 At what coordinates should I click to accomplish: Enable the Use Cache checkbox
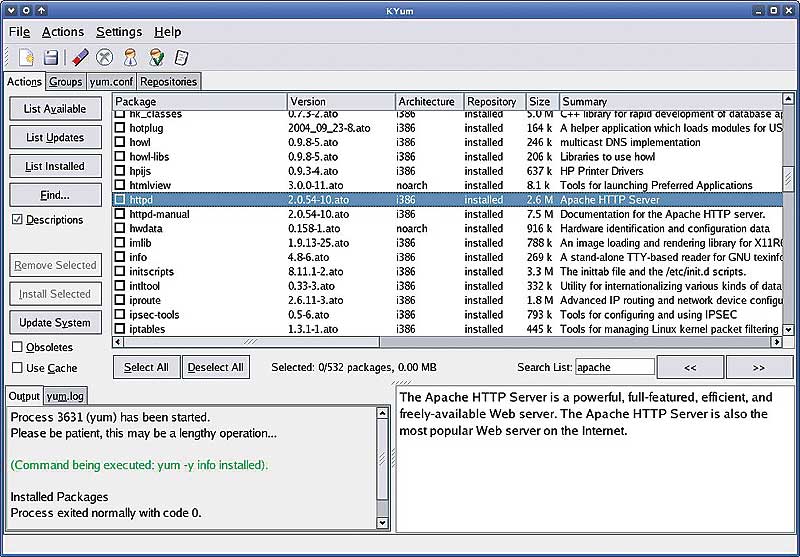(17, 368)
